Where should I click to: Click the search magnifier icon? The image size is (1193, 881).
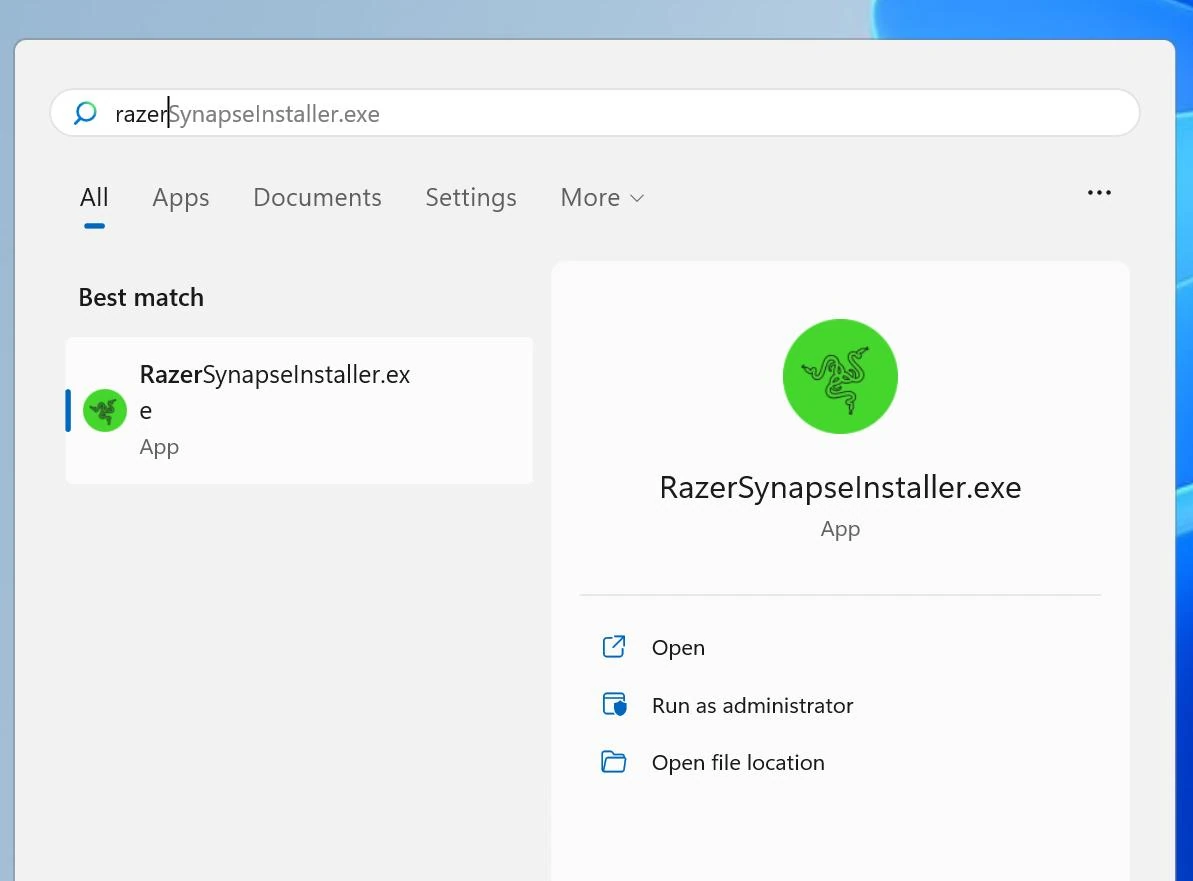coord(86,113)
